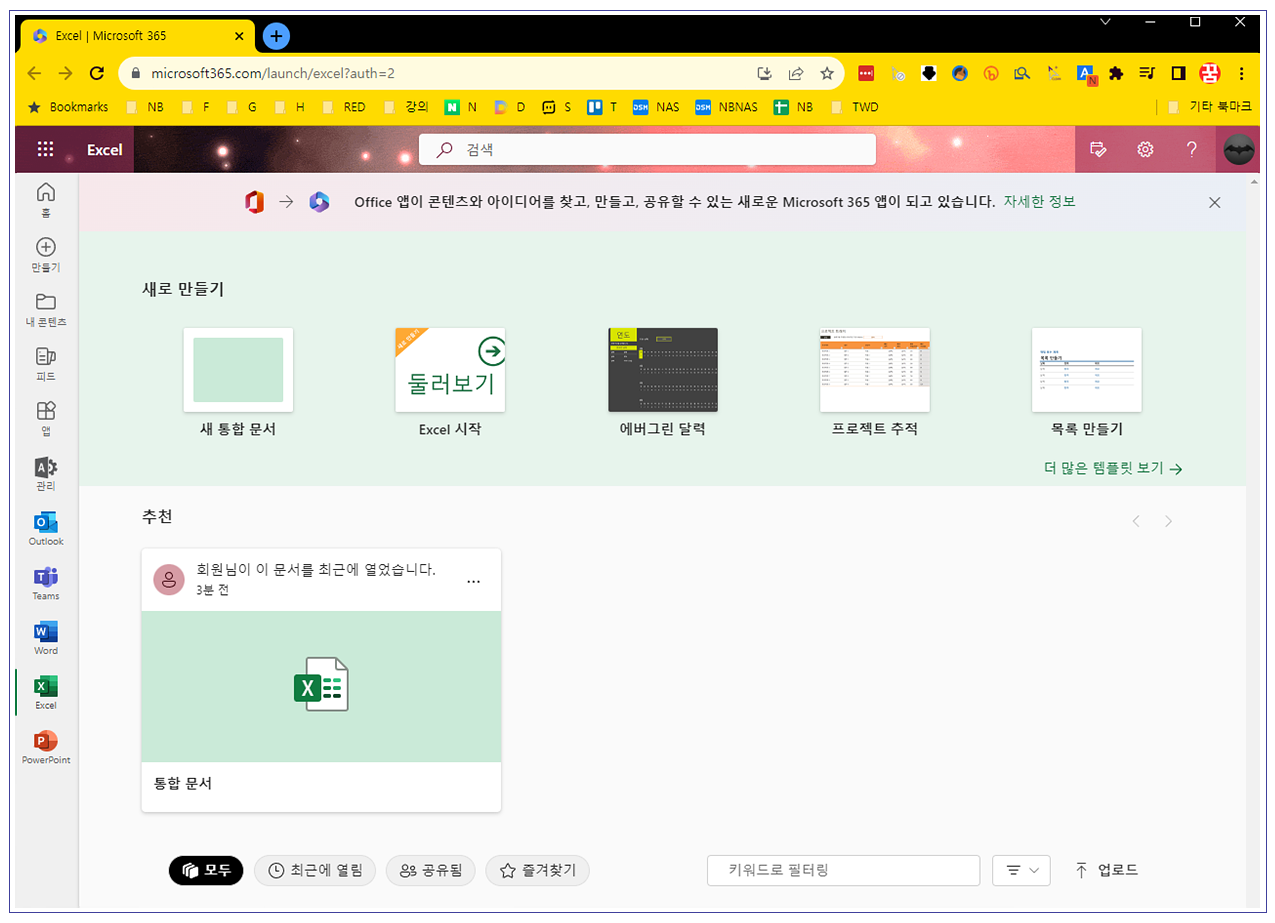This screenshot has height=923, width=1275.
Task: Open the share icon in address bar
Action: click(796, 73)
